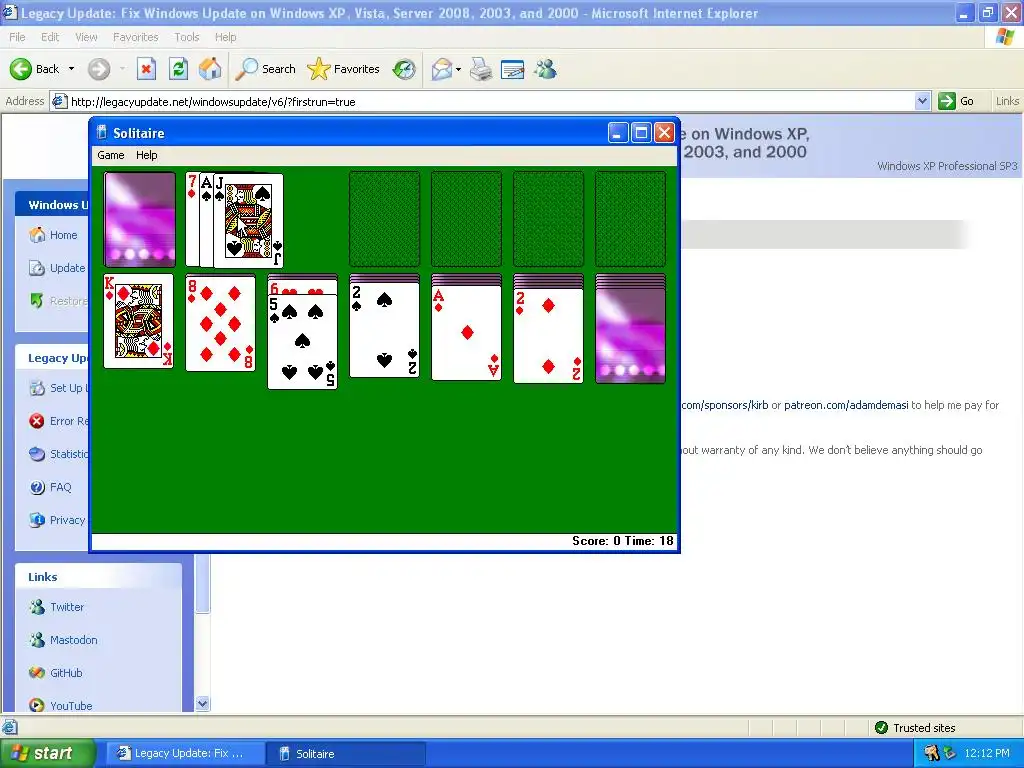
Task: Click the Stop loading icon
Action: pos(146,69)
